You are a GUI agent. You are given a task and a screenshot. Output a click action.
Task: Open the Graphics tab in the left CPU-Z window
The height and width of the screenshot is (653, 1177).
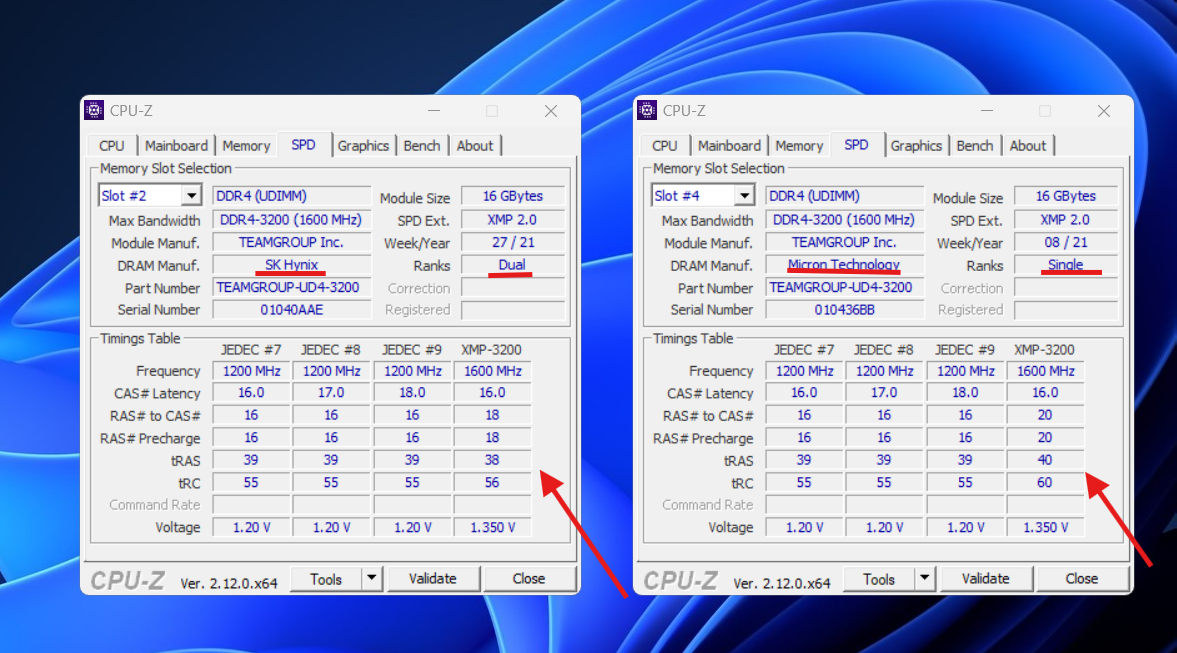pos(363,146)
